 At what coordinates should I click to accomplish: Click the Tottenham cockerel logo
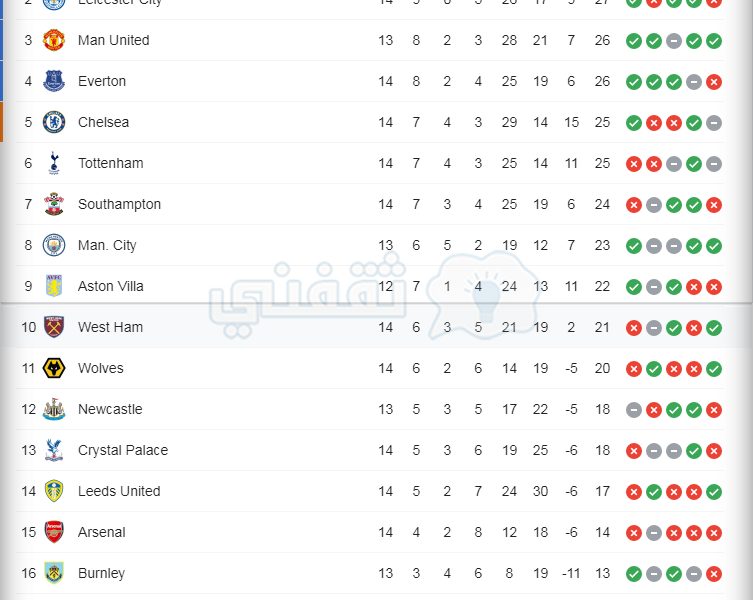tap(54, 163)
